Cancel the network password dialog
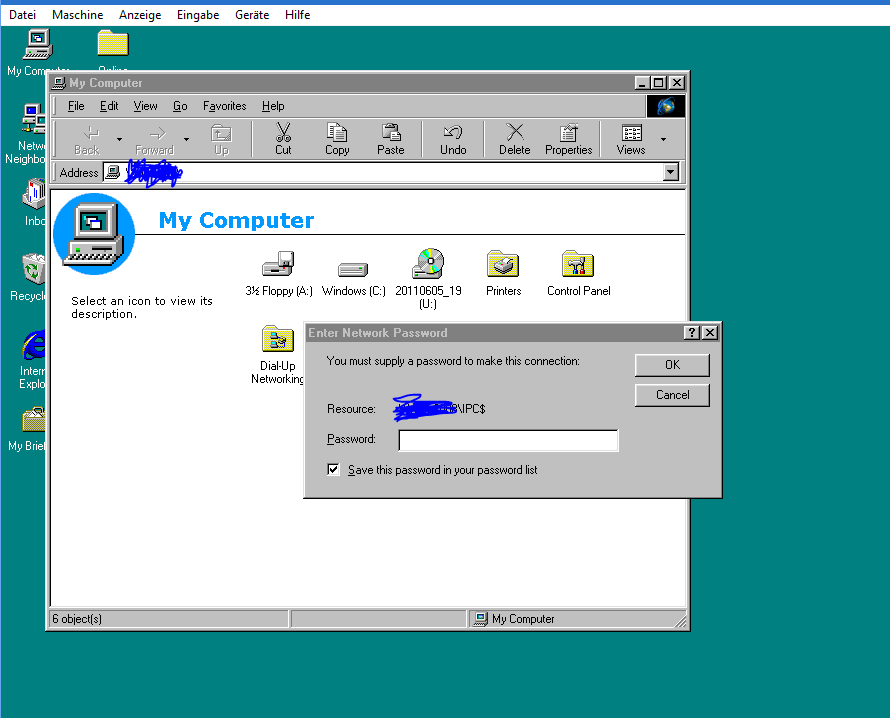This screenshot has height=718, width=890. point(672,395)
